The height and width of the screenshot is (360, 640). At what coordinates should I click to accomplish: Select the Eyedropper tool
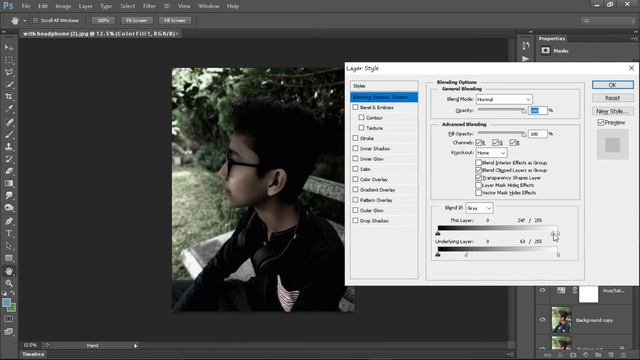pos(9,109)
